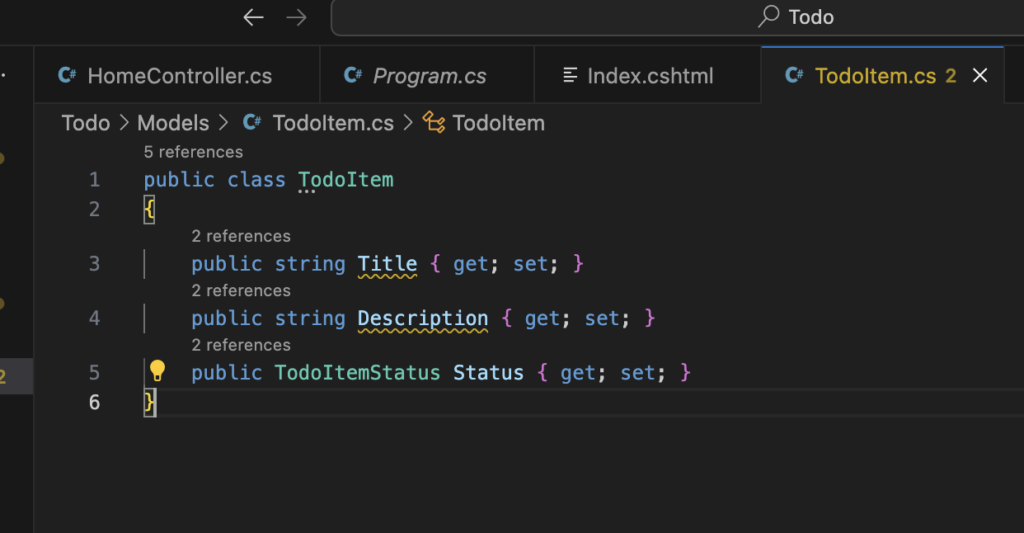The height and width of the screenshot is (533, 1024).
Task: Click the TodoItem class name on line 1
Action: (345, 180)
